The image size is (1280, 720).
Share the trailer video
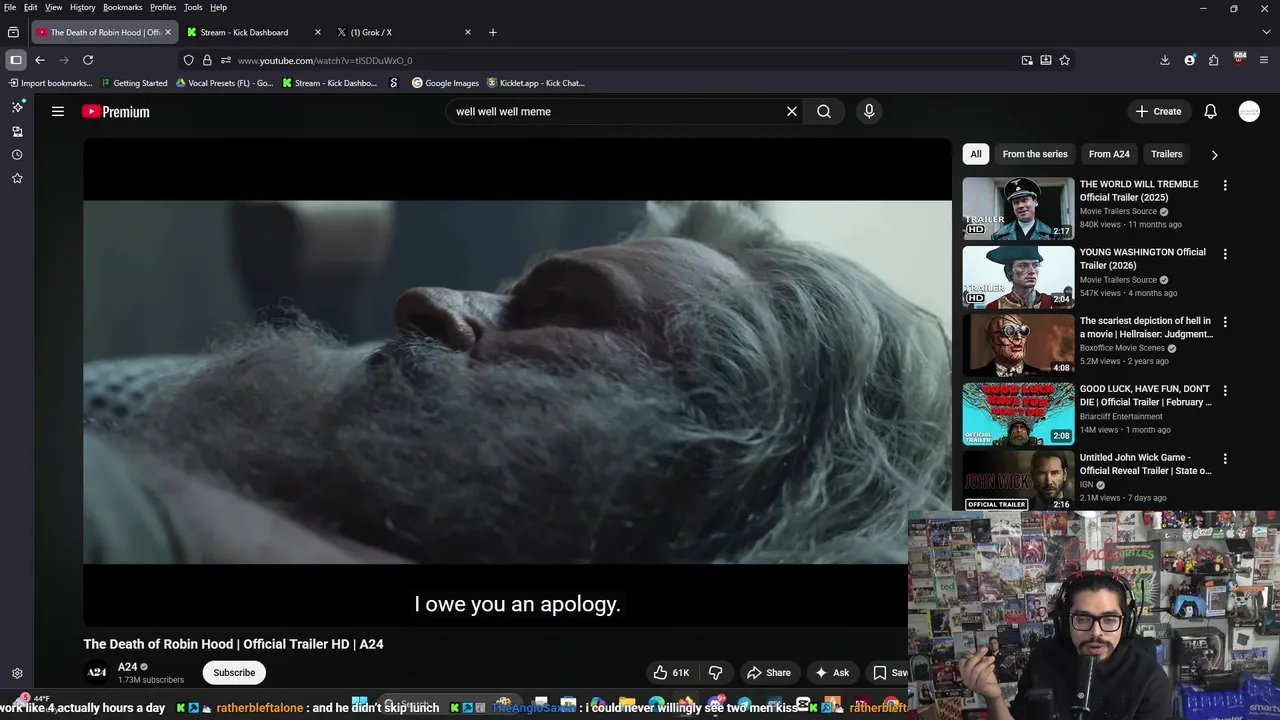(769, 673)
